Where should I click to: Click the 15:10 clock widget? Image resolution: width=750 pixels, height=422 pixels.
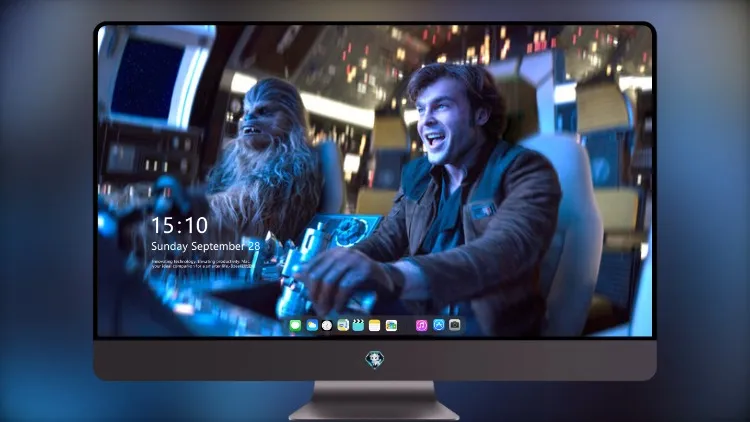pyautogui.click(x=179, y=225)
